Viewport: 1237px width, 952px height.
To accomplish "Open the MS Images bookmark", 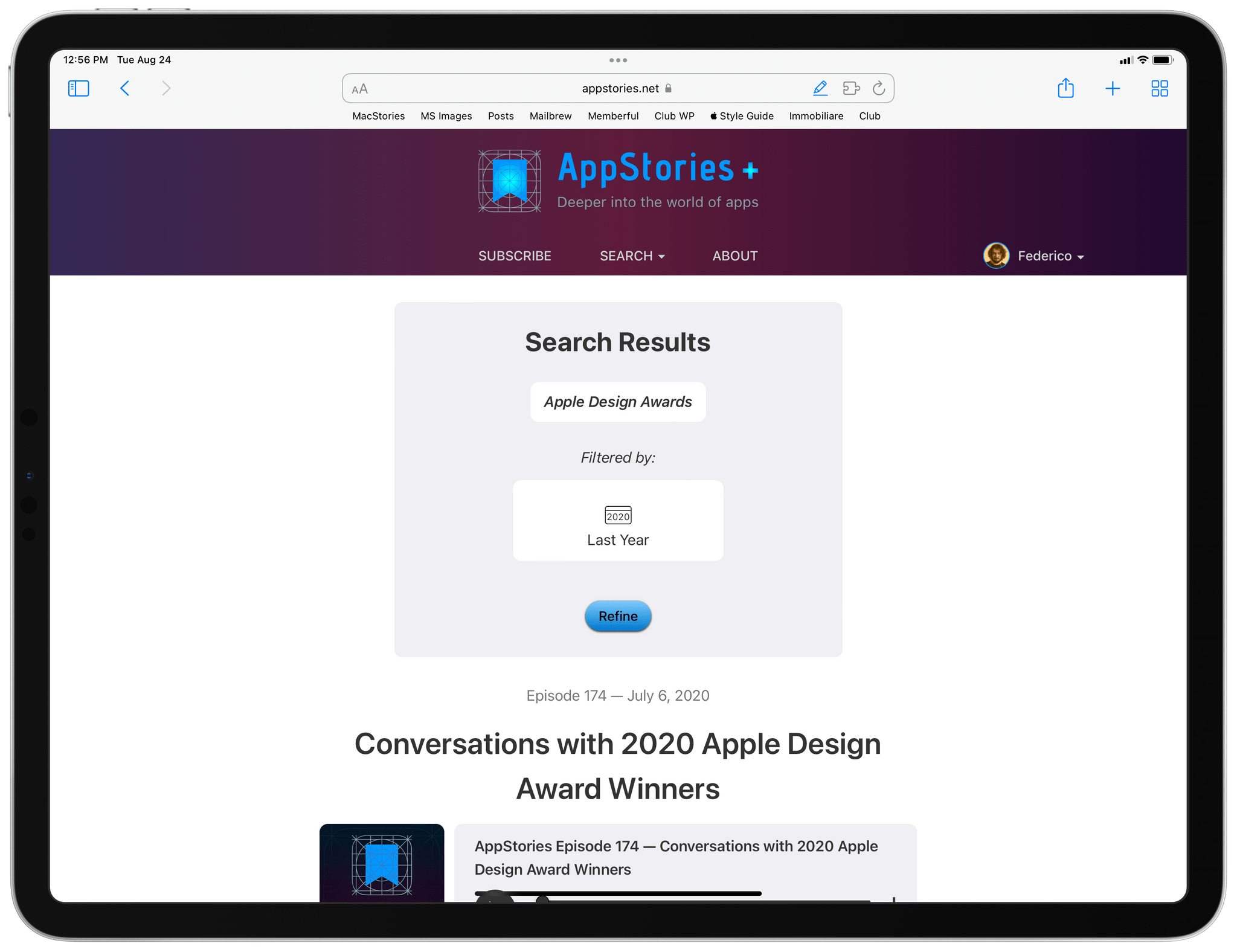I will click(x=446, y=116).
